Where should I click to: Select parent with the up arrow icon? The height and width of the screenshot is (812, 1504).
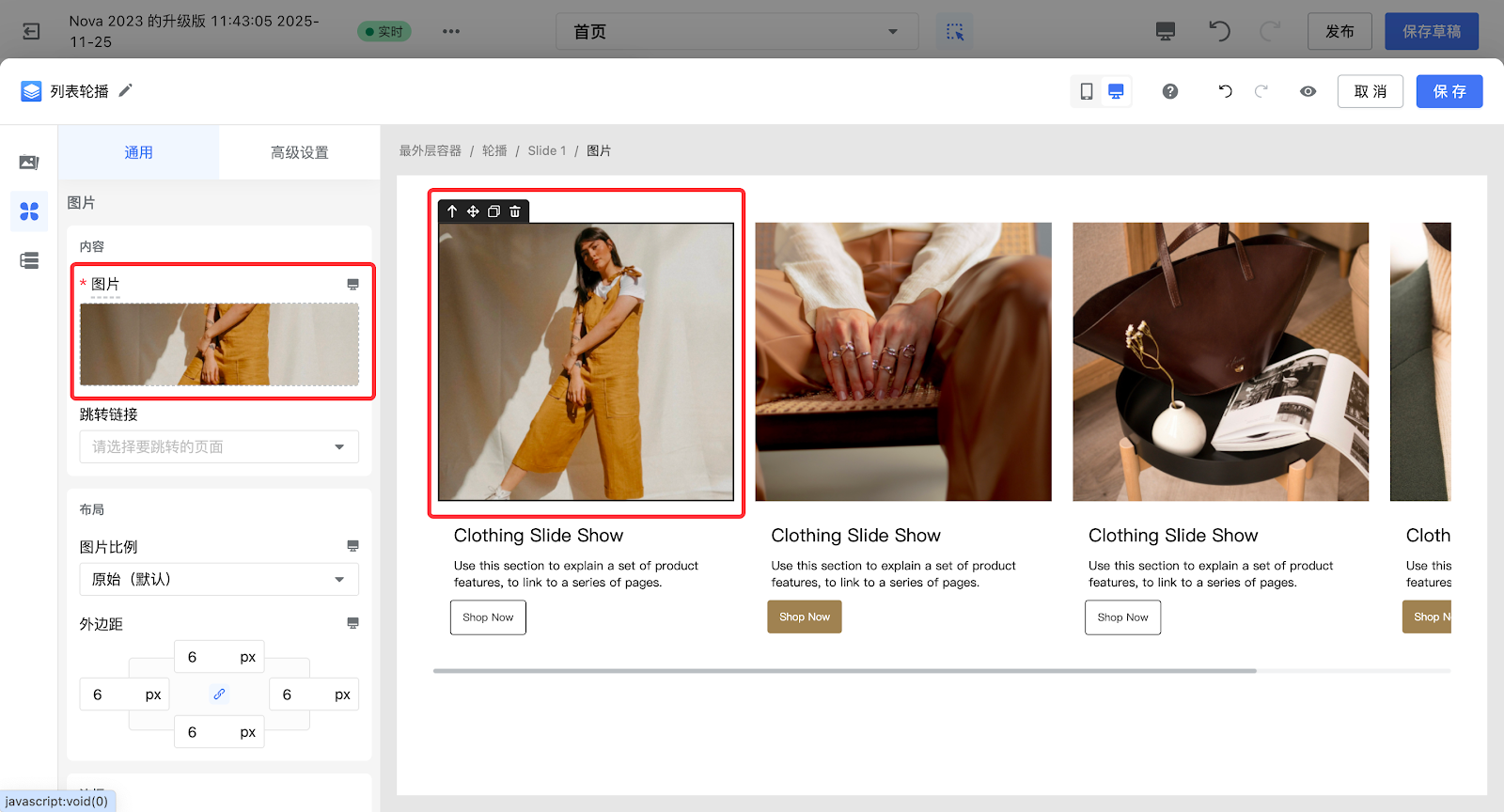tap(452, 211)
